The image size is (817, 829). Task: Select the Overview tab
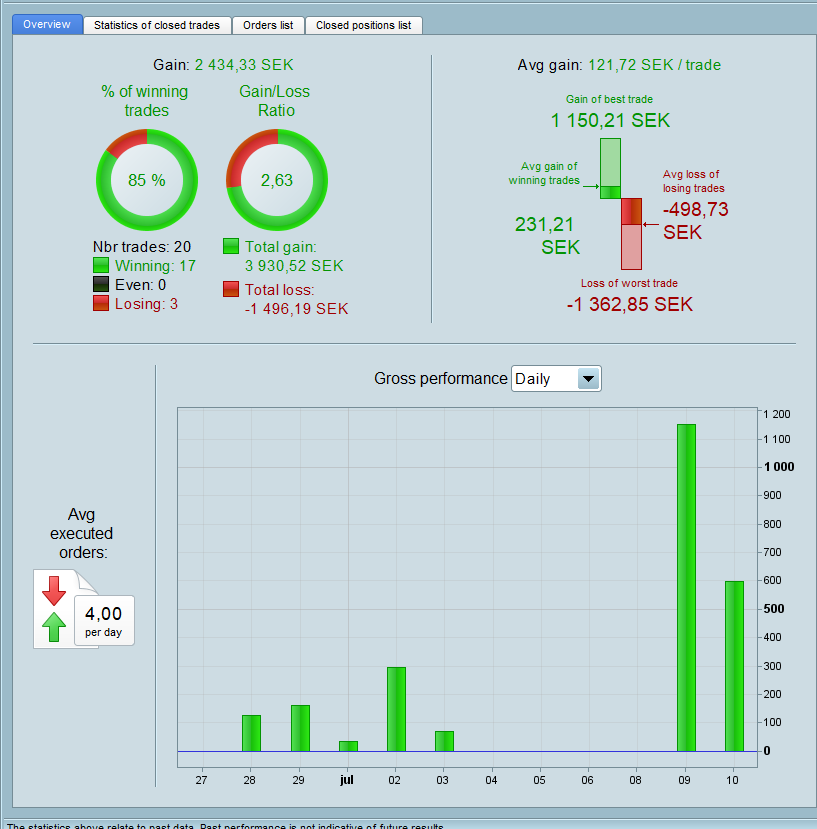coord(47,24)
